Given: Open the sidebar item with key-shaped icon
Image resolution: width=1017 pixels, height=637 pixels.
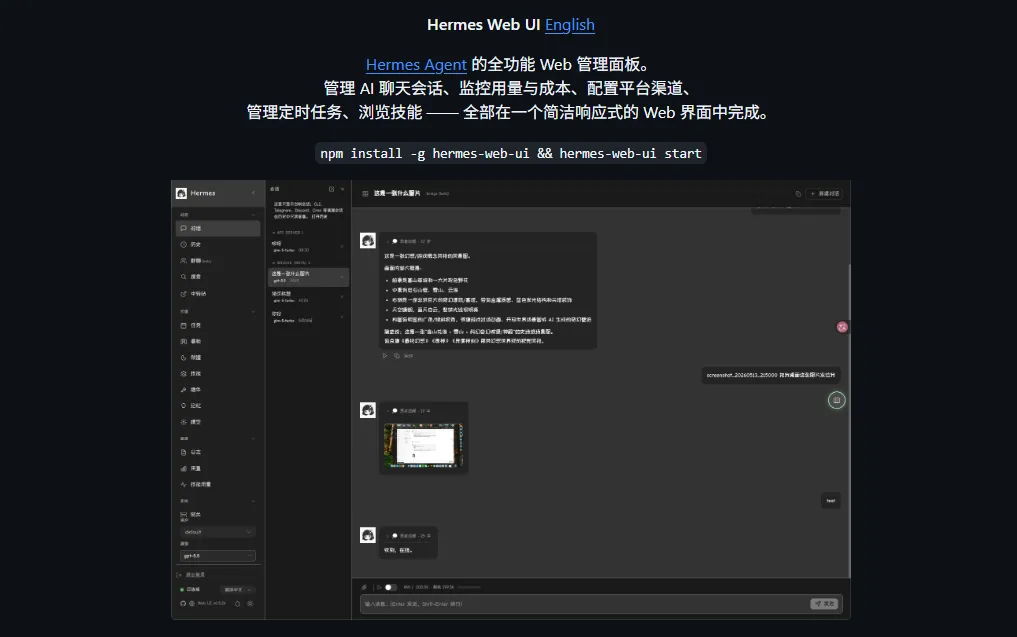Looking at the screenshot, I should (x=218, y=390).
